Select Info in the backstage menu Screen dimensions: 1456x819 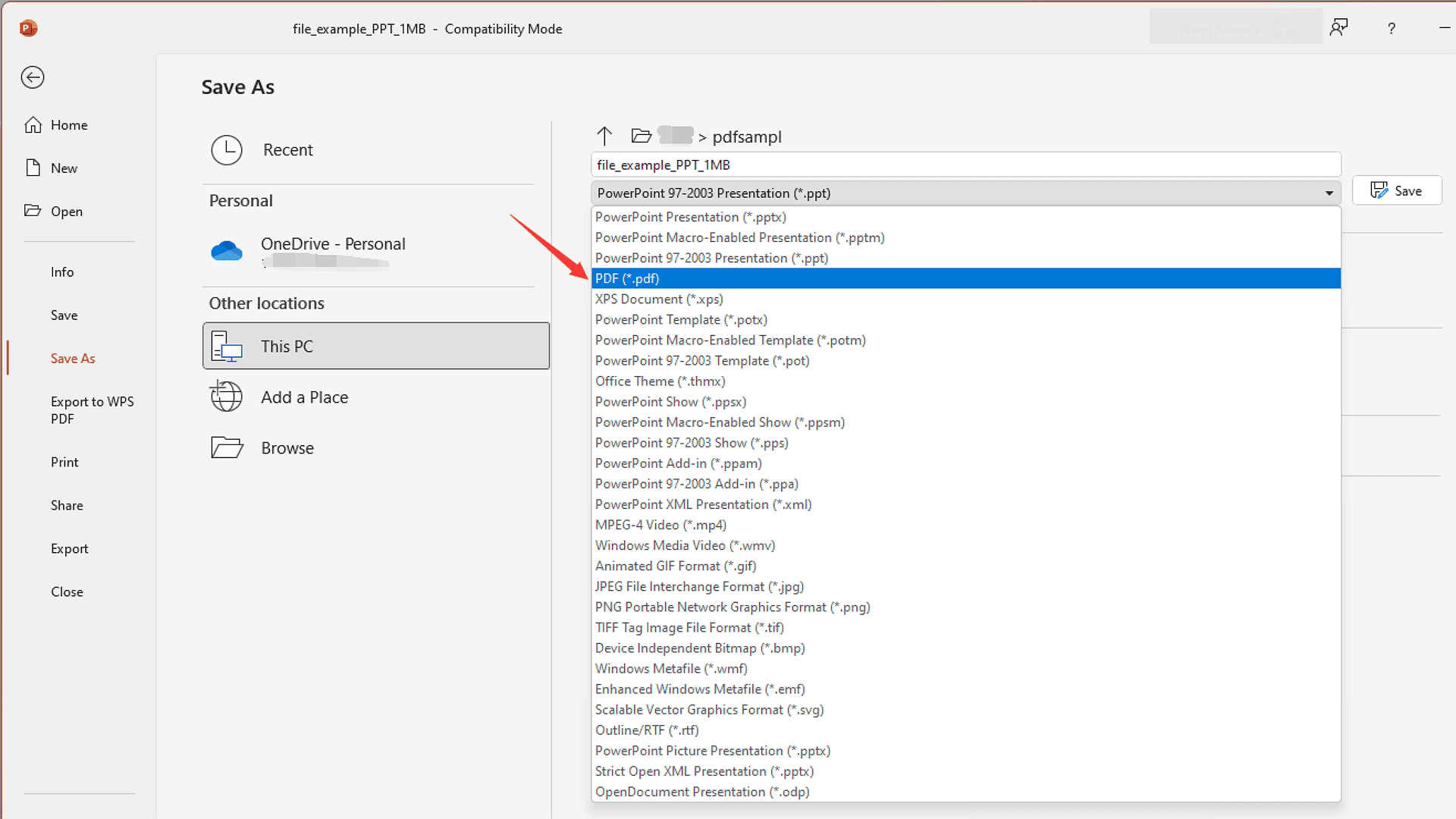coord(62,272)
